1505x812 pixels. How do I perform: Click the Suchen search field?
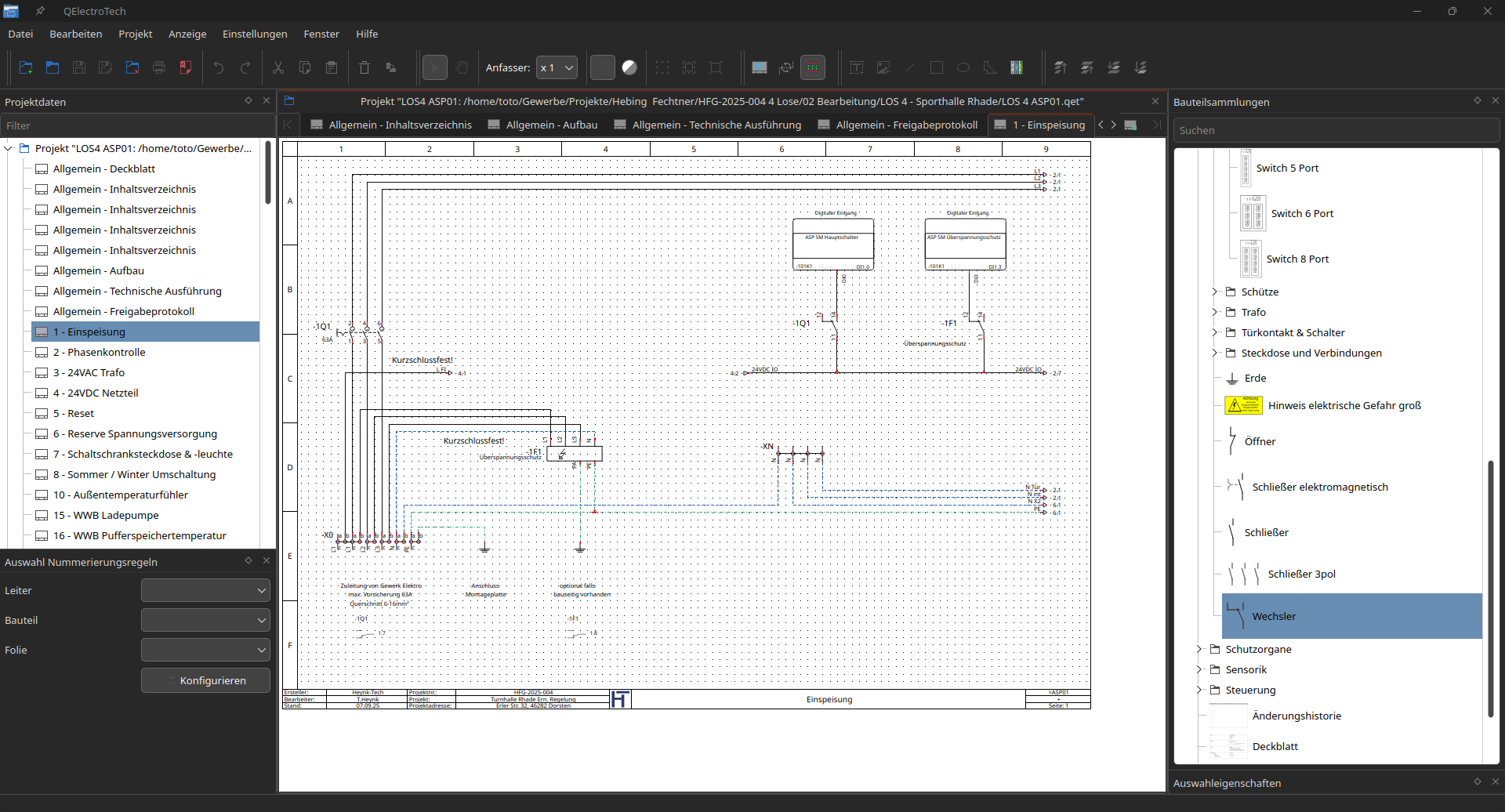(1336, 131)
